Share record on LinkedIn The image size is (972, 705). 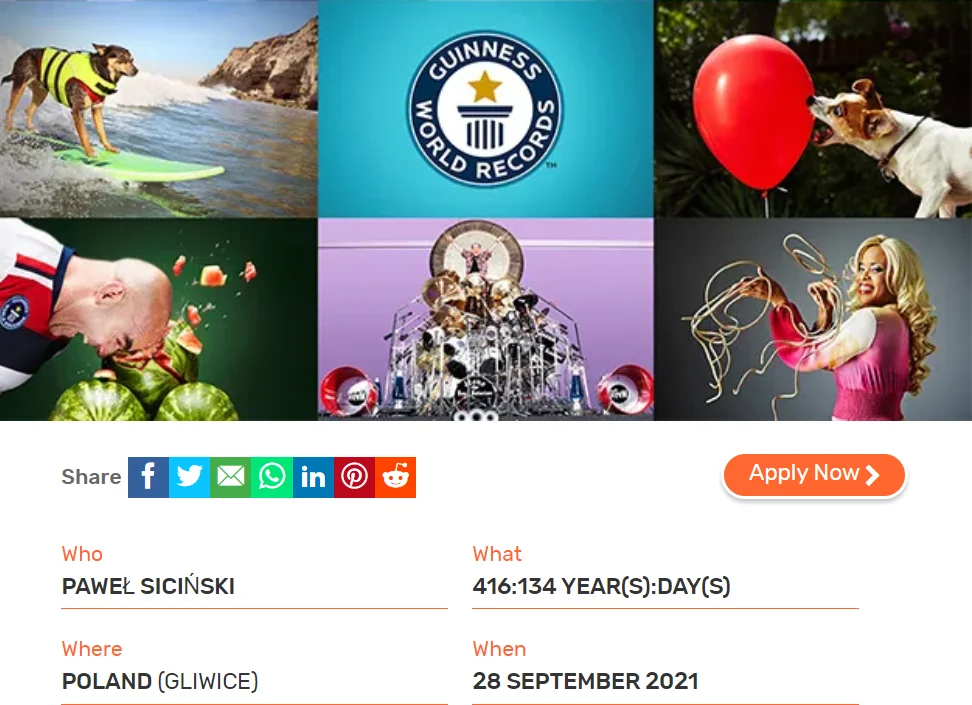coord(313,477)
